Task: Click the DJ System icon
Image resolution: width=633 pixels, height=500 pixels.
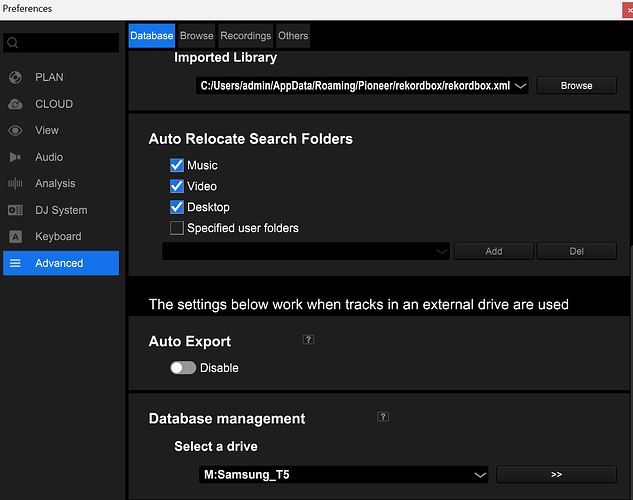Action: (15, 210)
